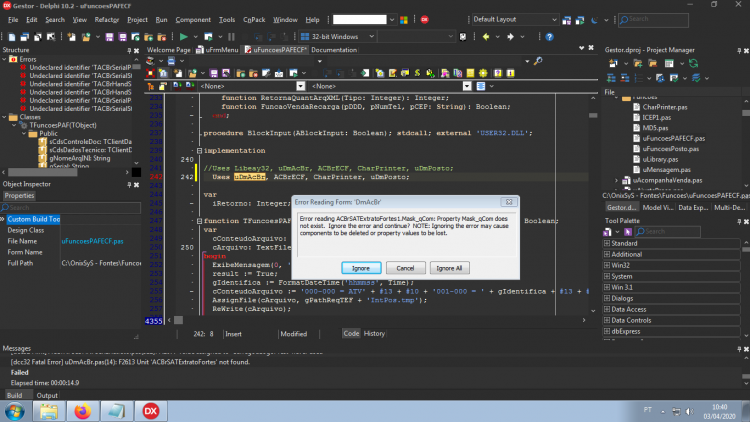The width and height of the screenshot is (750, 422).
Task: Click the blue Help question mark icon
Action: point(549,37)
